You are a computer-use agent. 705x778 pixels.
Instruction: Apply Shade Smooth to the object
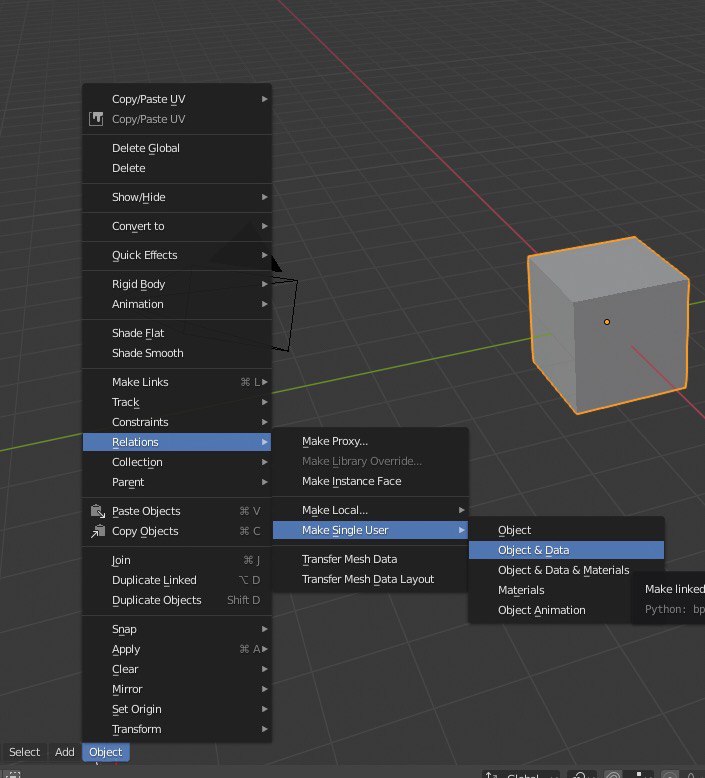177,353
